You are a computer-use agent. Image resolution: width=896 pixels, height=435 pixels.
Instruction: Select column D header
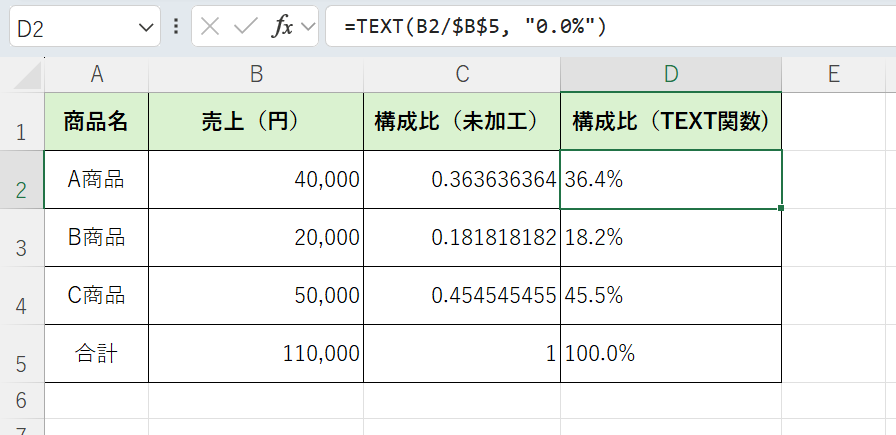[x=671, y=75]
